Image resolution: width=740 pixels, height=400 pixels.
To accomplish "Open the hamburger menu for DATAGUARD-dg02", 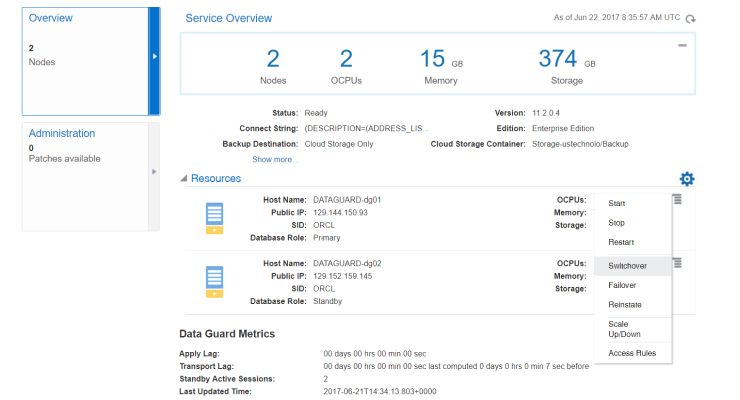I will pyautogui.click(x=677, y=262).
